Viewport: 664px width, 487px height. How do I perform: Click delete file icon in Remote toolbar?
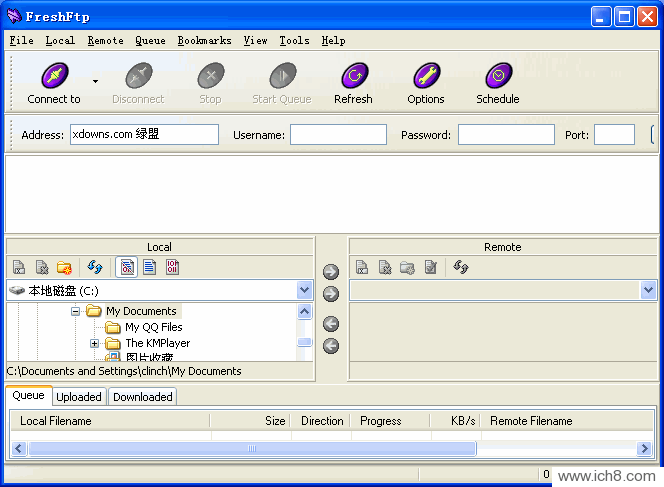(385, 267)
